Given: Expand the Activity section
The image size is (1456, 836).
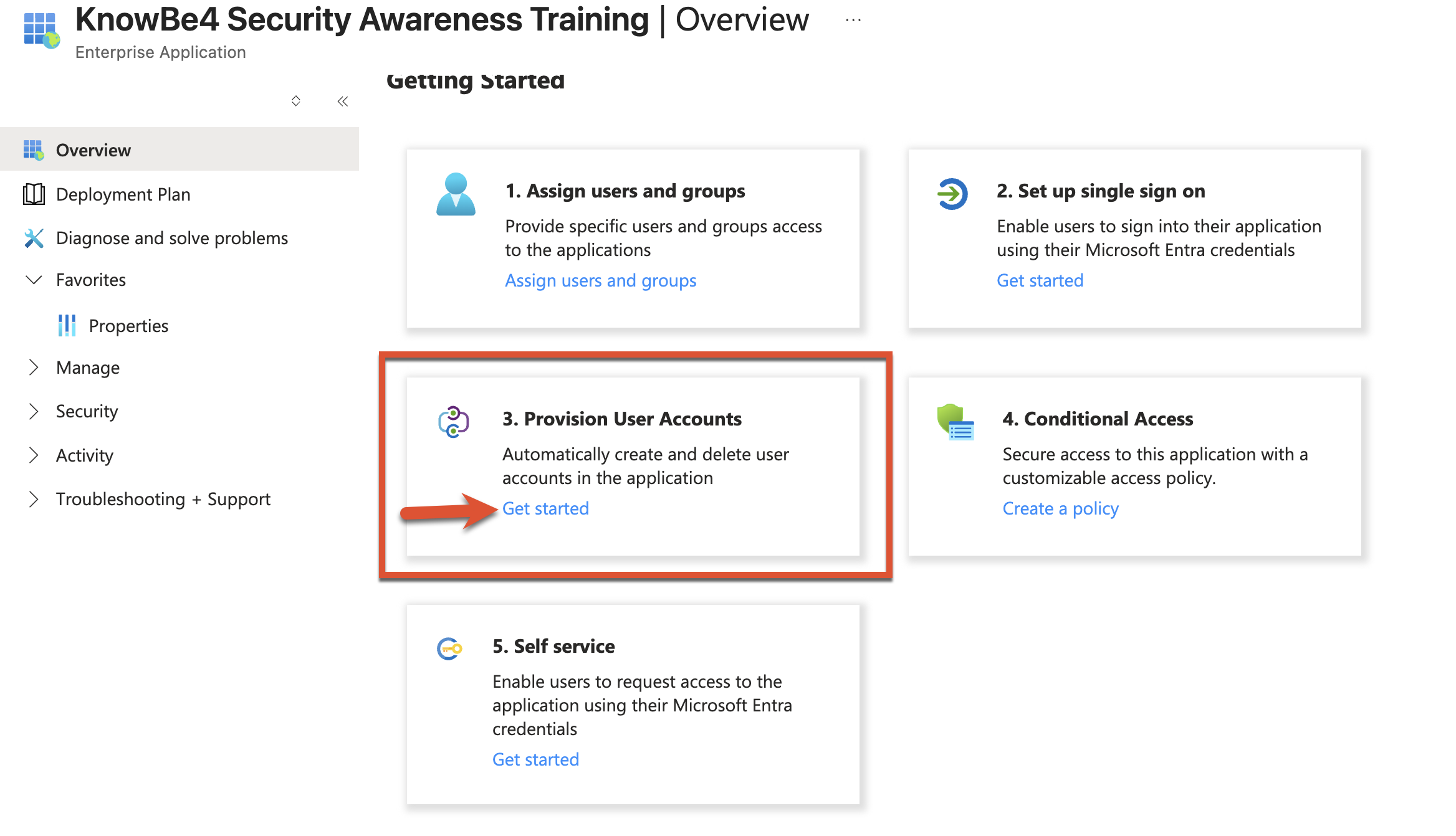Looking at the screenshot, I should click(x=34, y=455).
